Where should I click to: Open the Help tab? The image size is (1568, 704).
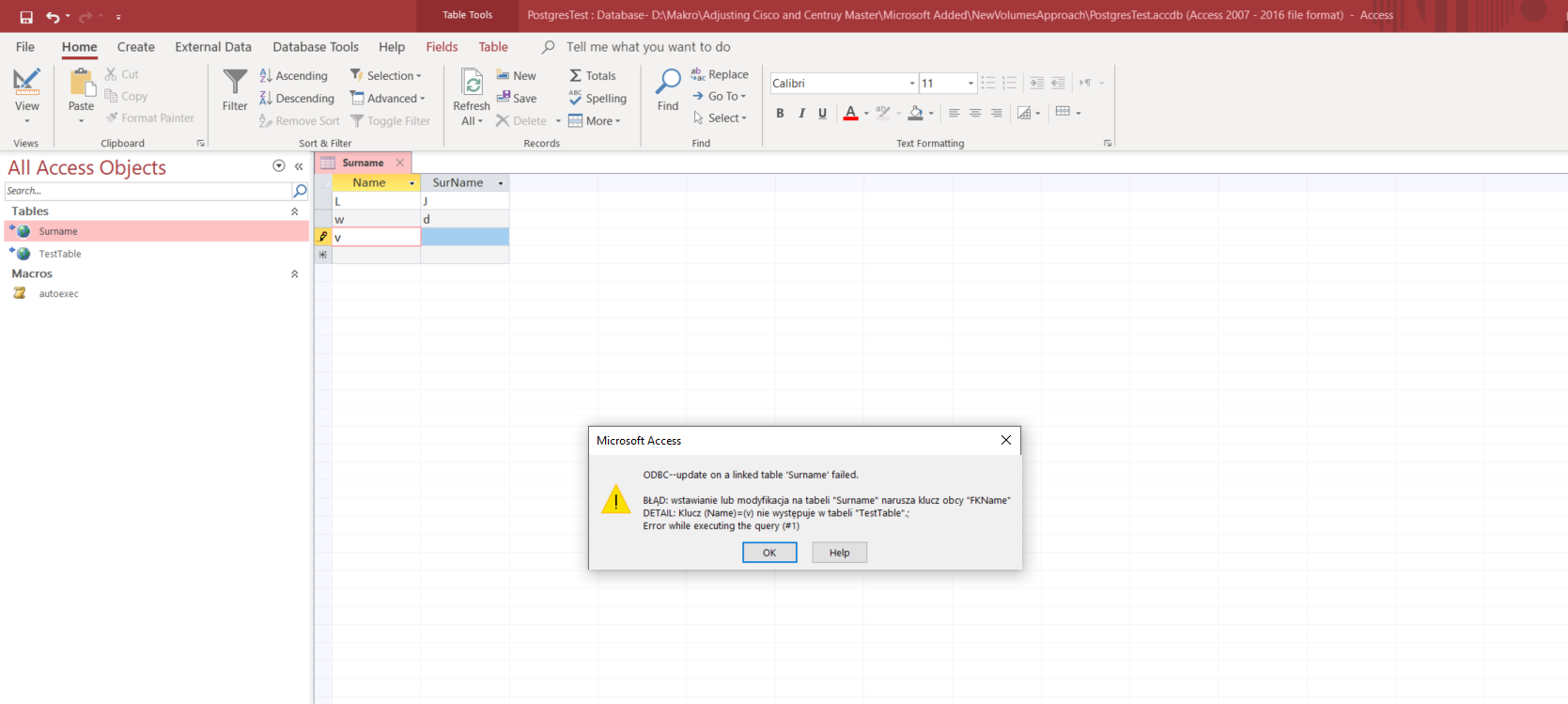(x=392, y=47)
